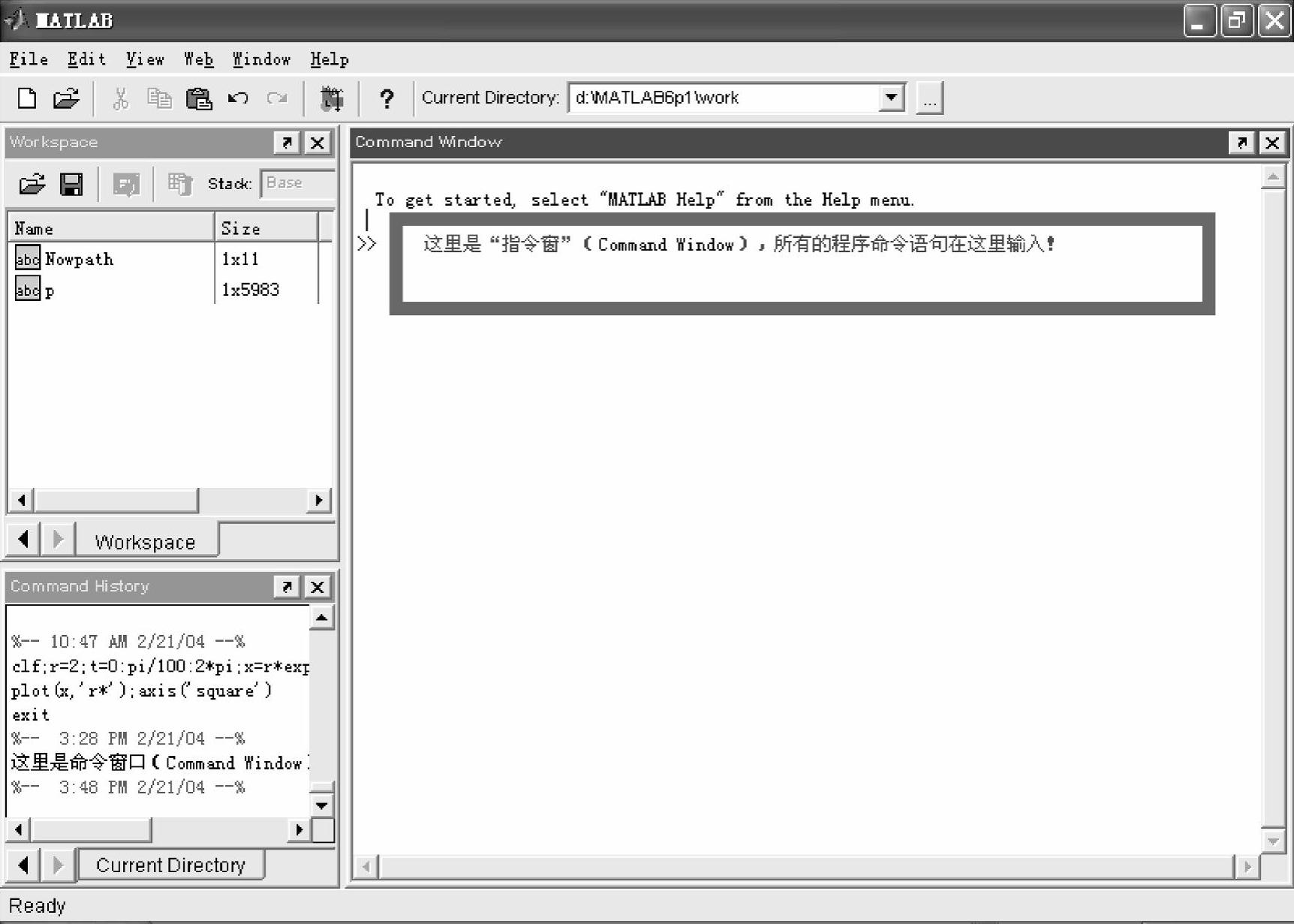Open the Window menu
This screenshot has height=924, width=1294.
click(261, 59)
